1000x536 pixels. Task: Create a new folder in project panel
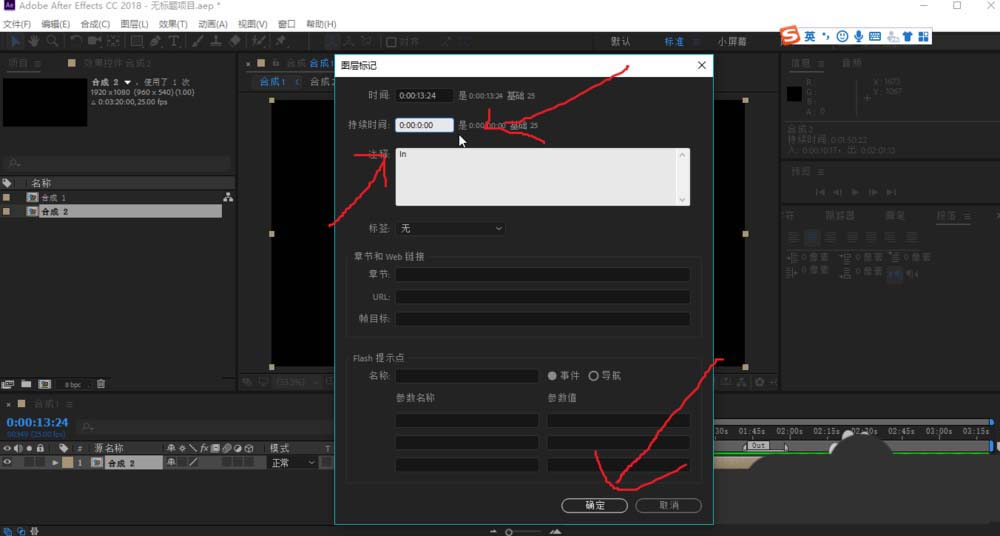[x=26, y=384]
